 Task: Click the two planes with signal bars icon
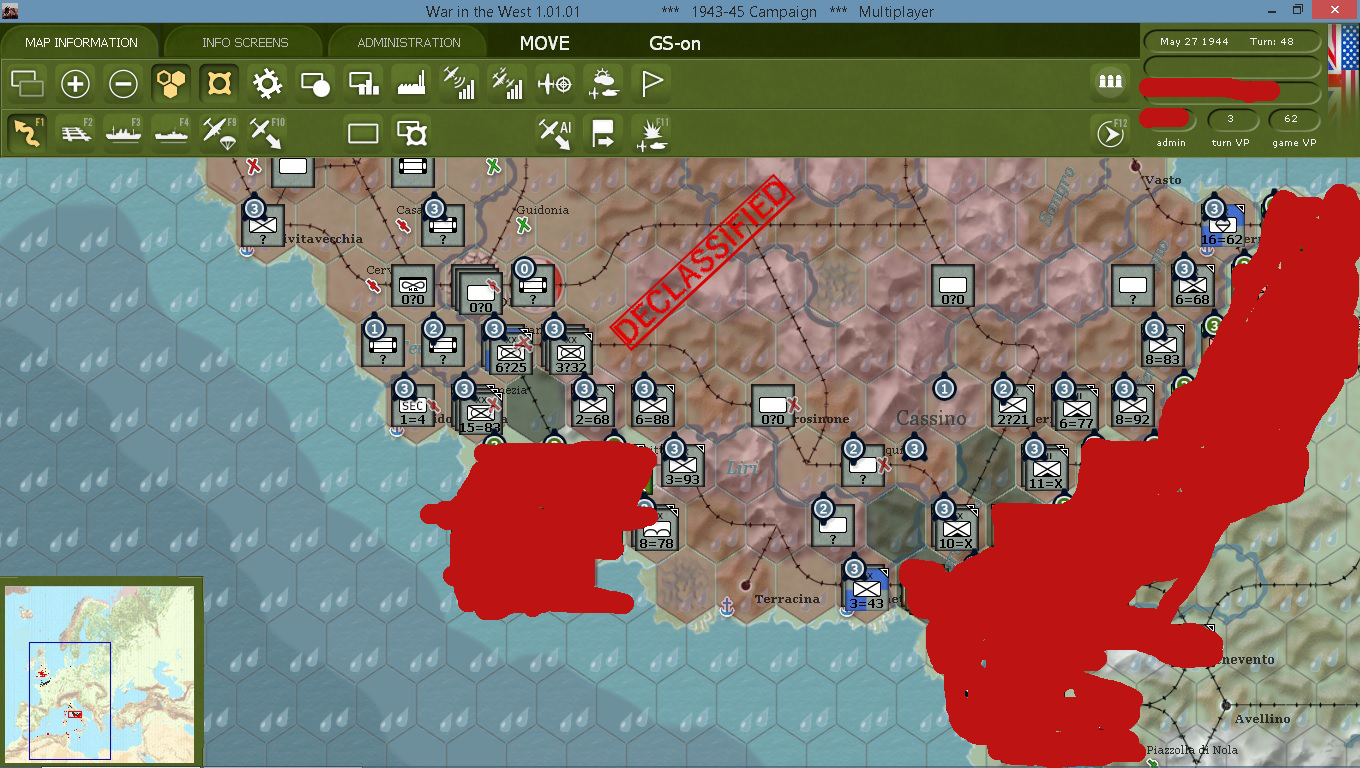pyautogui.click(x=507, y=84)
